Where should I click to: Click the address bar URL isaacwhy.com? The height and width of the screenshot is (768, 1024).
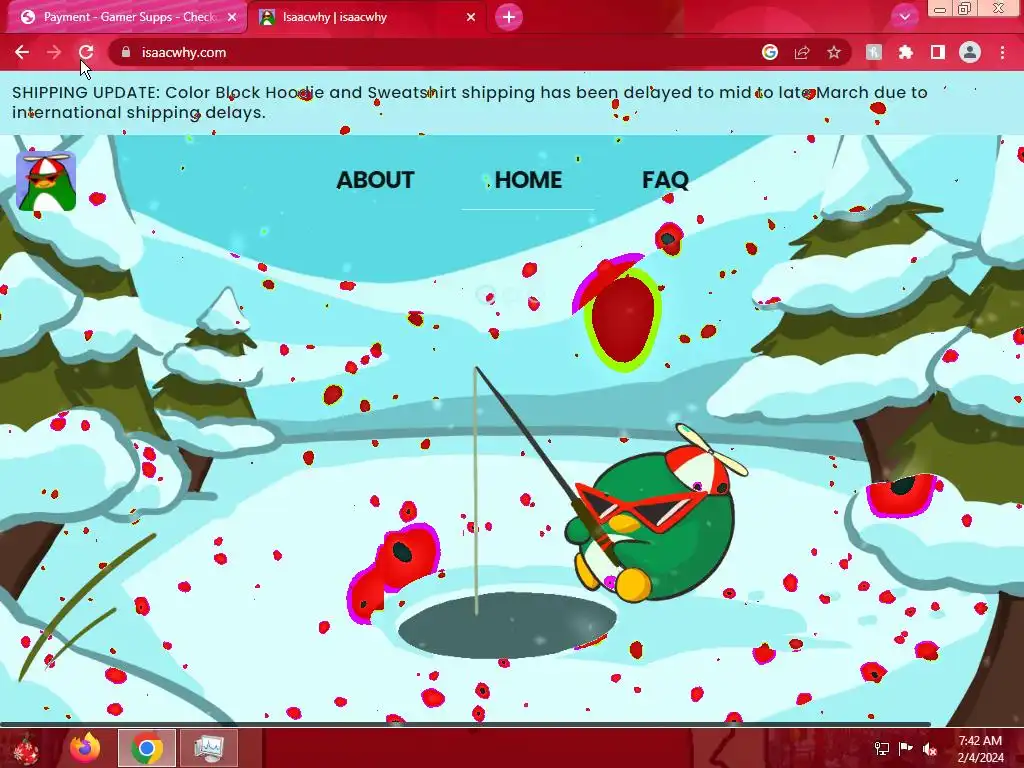[x=184, y=52]
